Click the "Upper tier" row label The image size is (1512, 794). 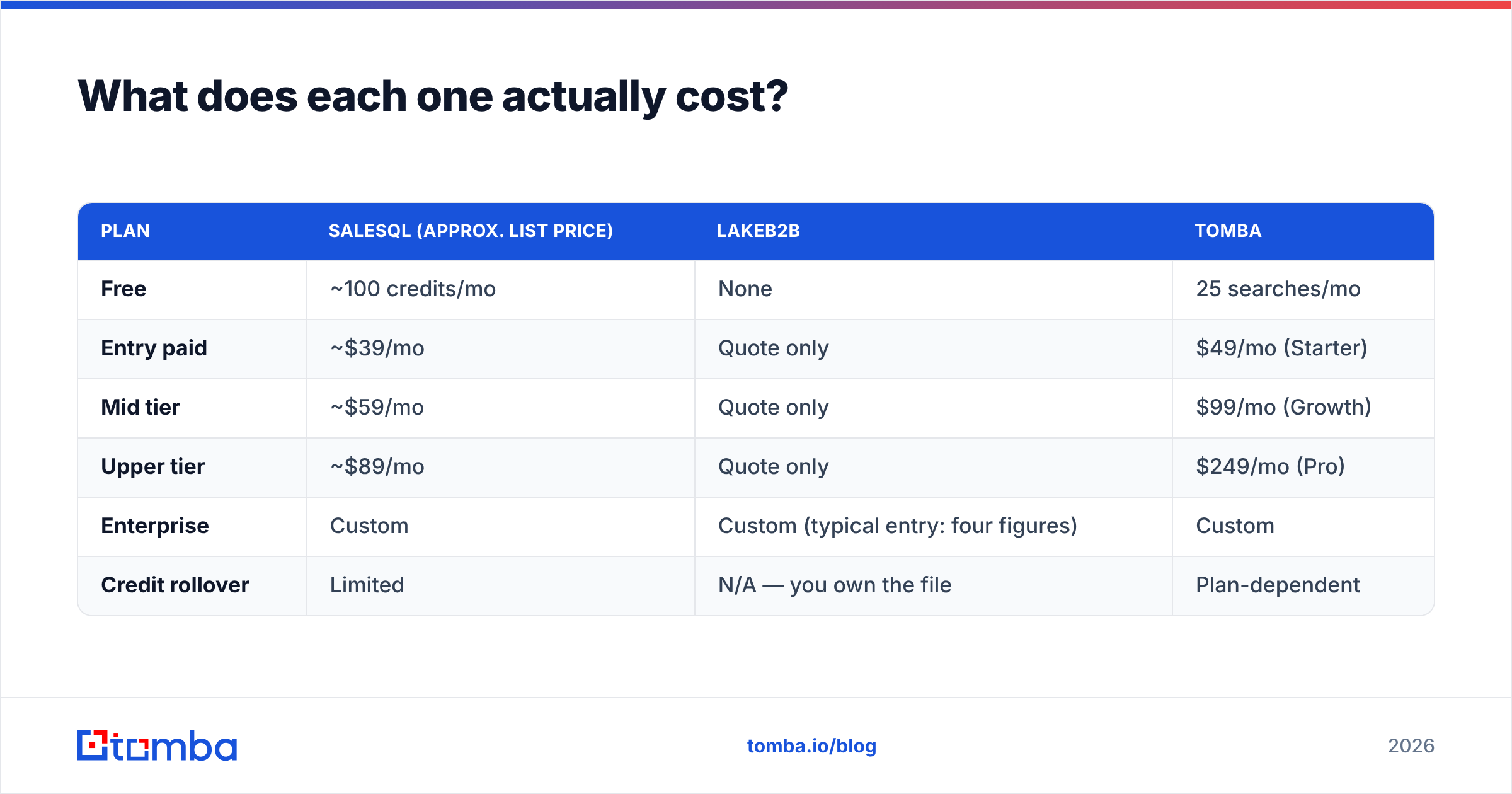click(153, 466)
